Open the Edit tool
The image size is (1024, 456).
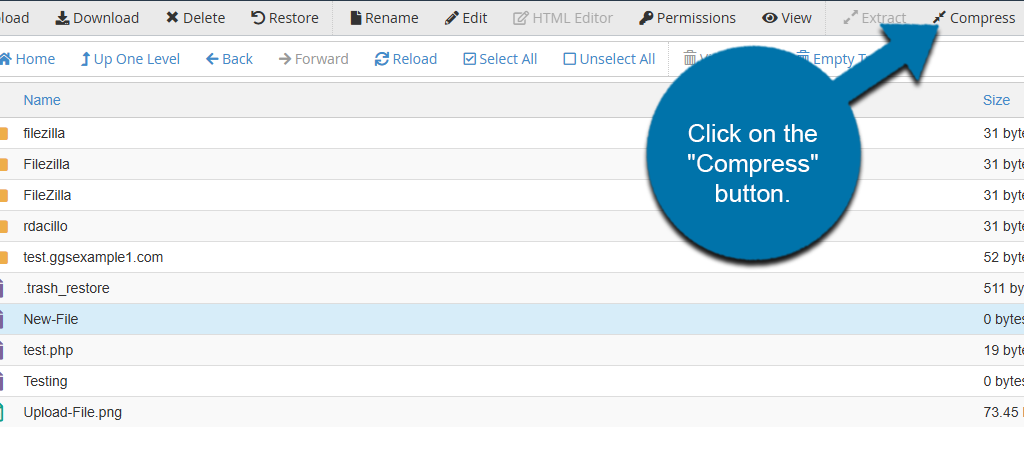pyautogui.click(x=466, y=18)
